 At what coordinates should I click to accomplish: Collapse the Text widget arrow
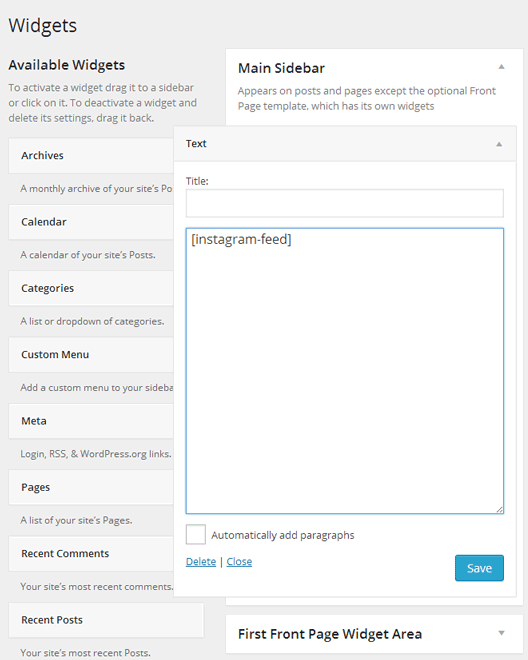499,144
